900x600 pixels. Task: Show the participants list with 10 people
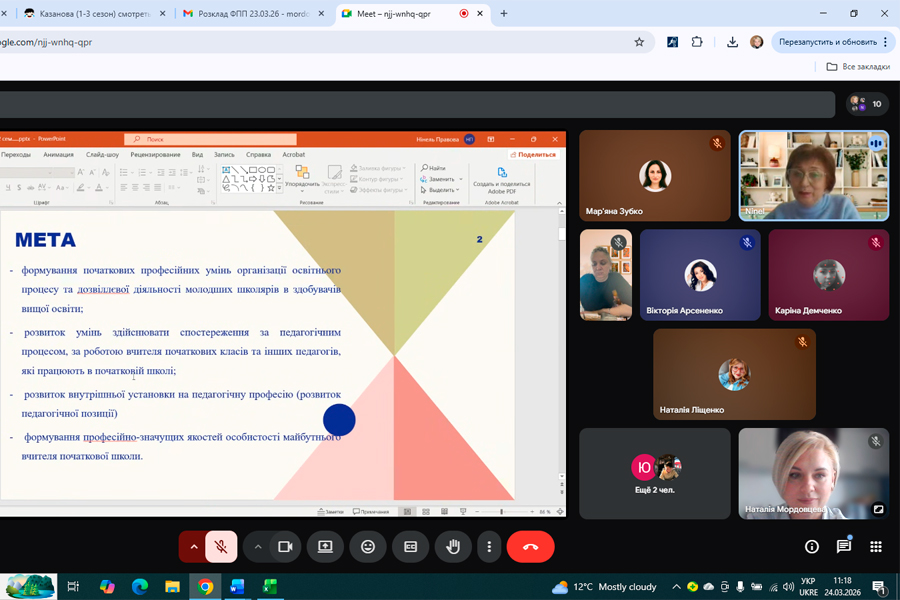[x=867, y=104]
